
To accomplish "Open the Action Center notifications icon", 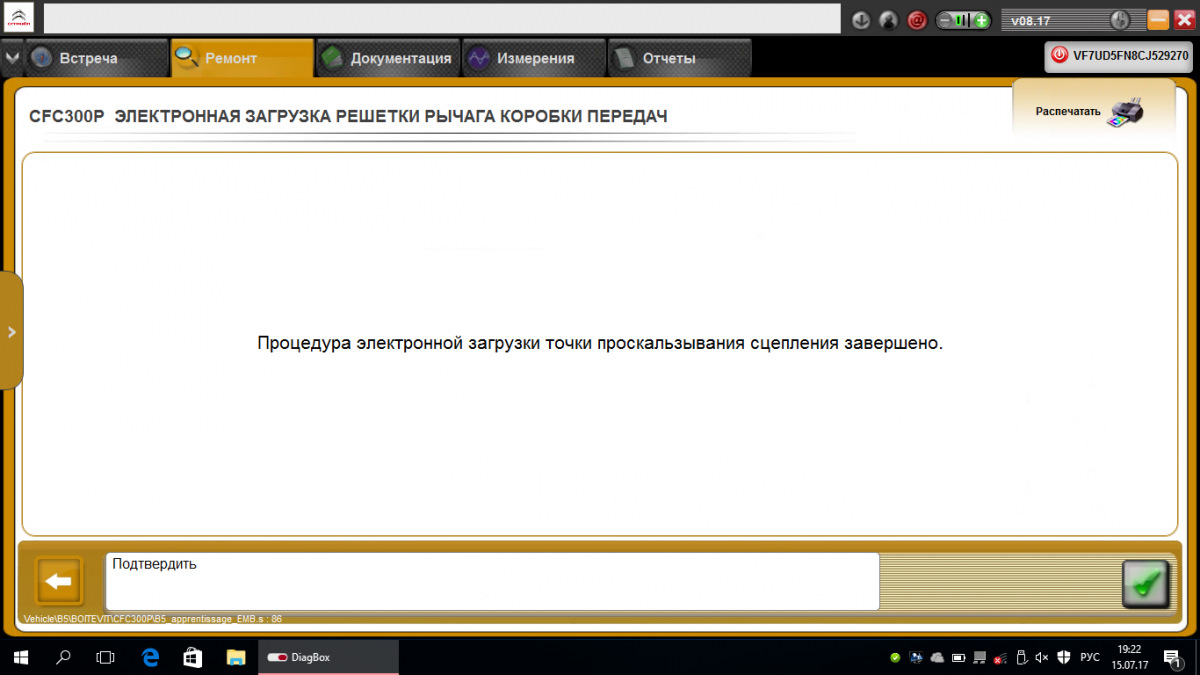I will click(x=1175, y=657).
